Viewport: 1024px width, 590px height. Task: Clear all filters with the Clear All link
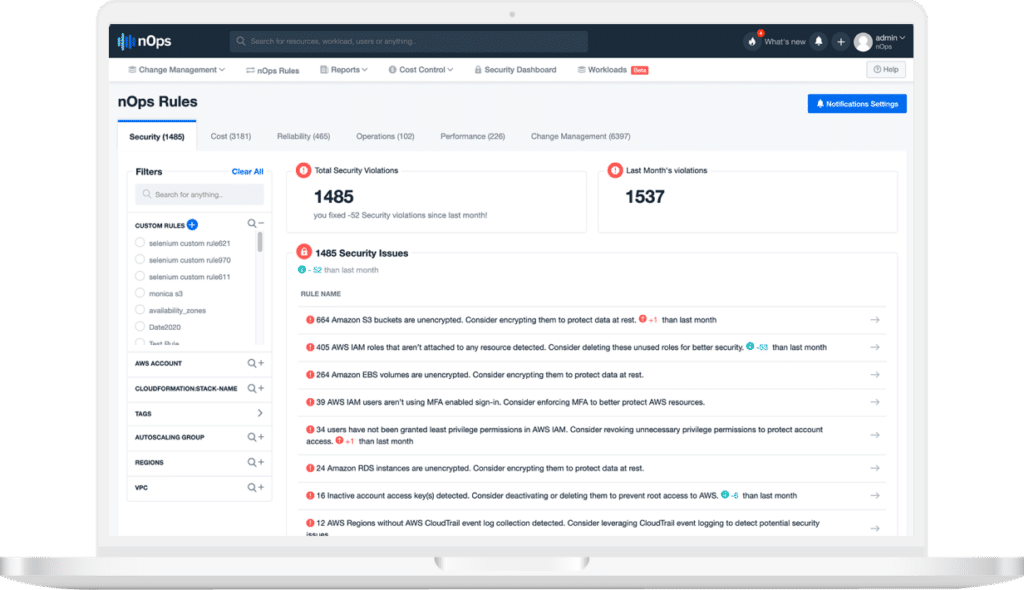(247, 171)
